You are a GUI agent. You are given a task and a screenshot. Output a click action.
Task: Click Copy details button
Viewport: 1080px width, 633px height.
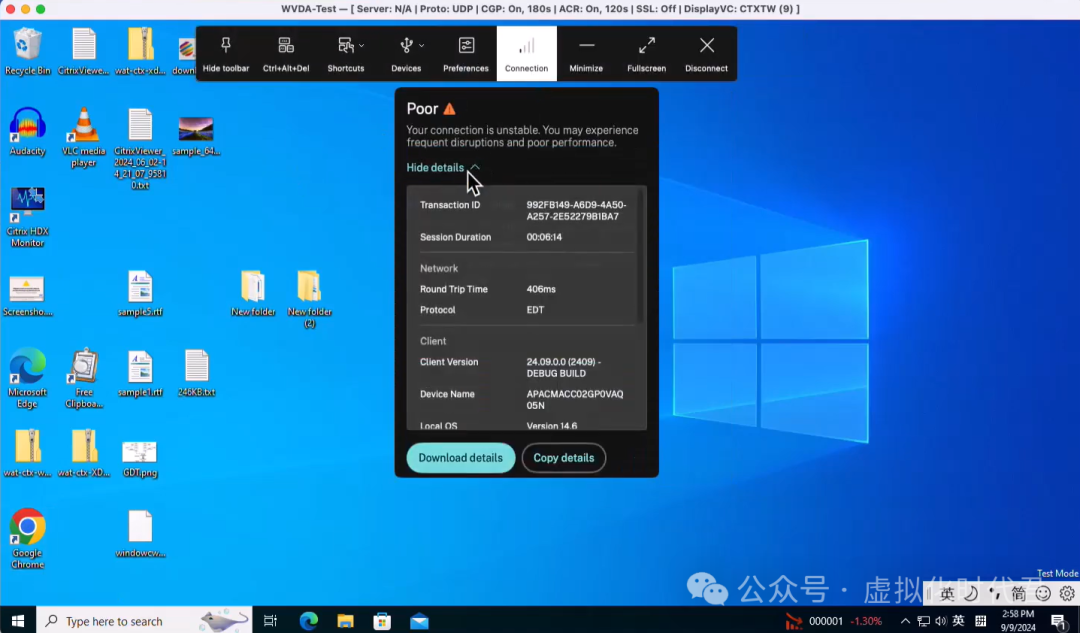pos(563,458)
